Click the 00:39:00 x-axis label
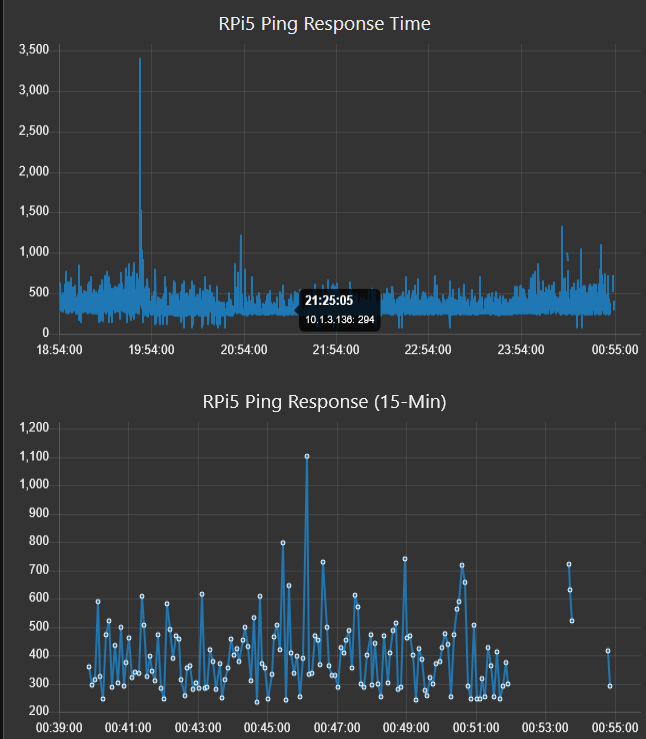 (59, 728)
